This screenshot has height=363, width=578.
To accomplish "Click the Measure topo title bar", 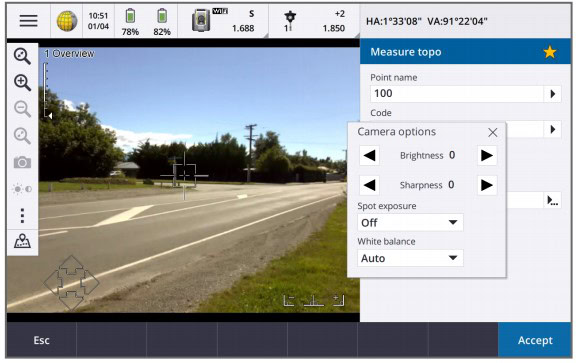I will [465, 52].
